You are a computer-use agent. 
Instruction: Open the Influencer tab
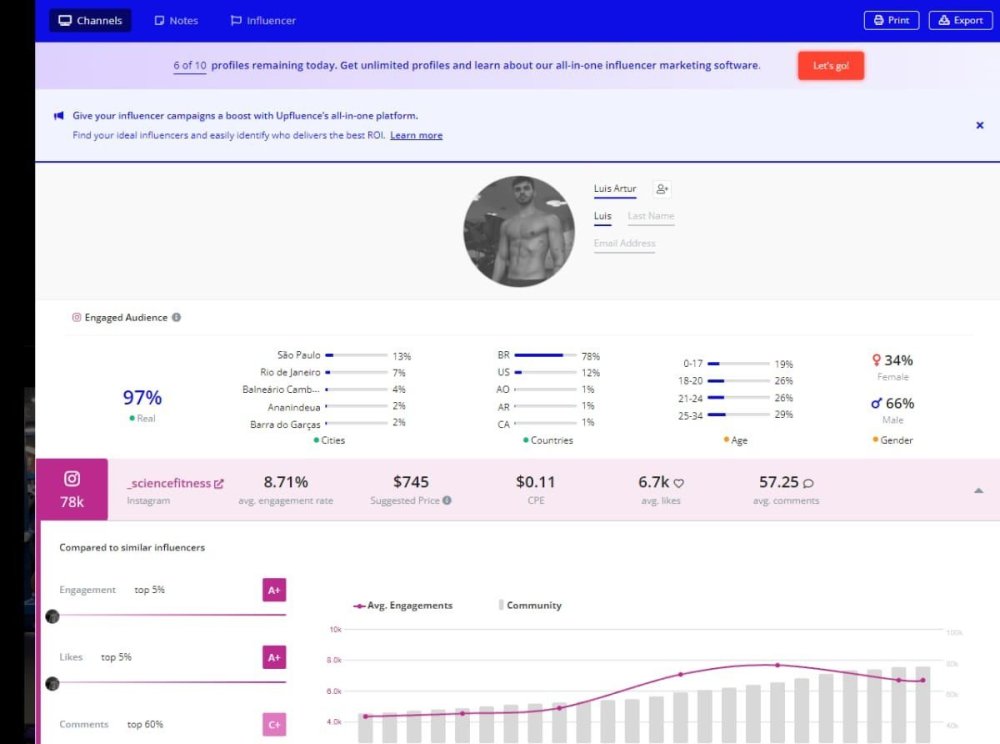[263, 20]
